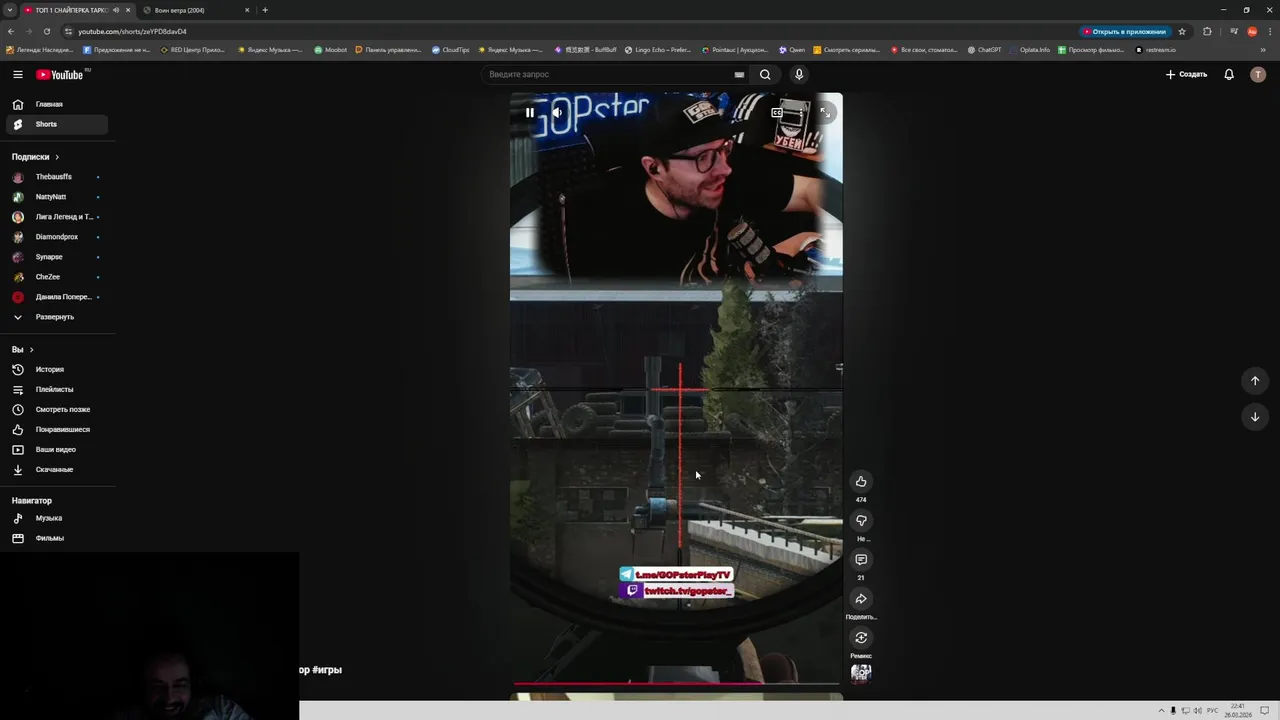Open the sound source thumbnail
This screenshot has height=720, width=1280.
tap(861, 673)
